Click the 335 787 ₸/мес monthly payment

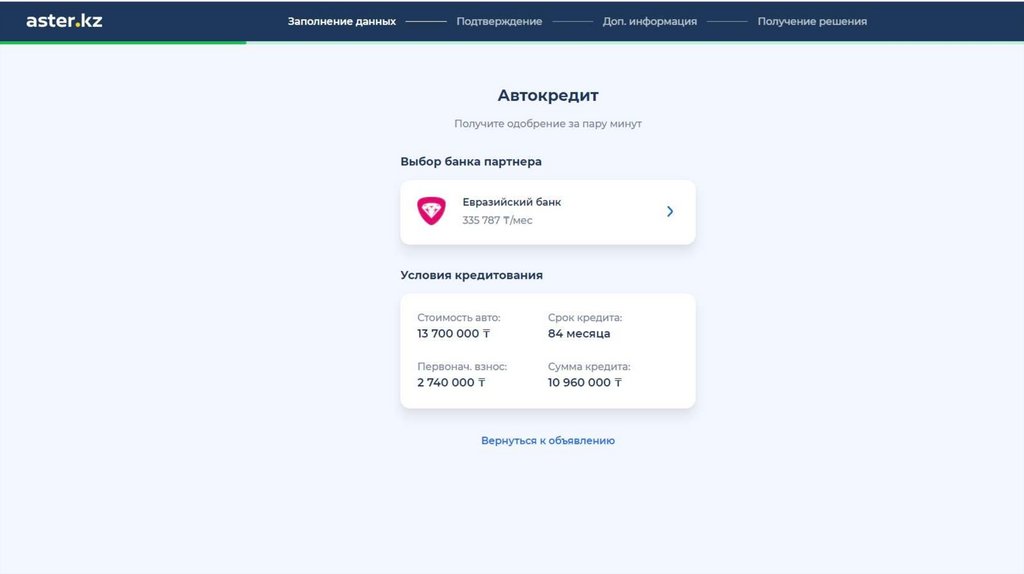[x=497, y=220]
